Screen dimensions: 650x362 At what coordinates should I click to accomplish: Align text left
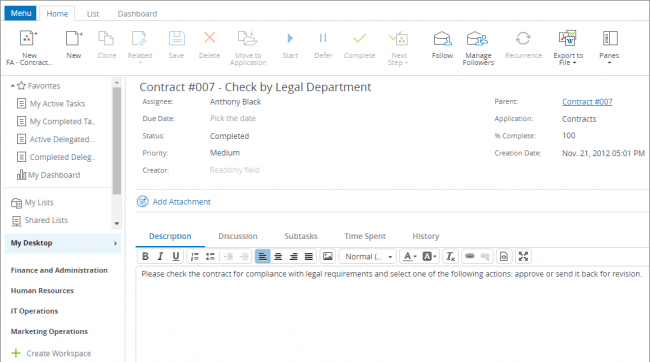coord(262,257)
